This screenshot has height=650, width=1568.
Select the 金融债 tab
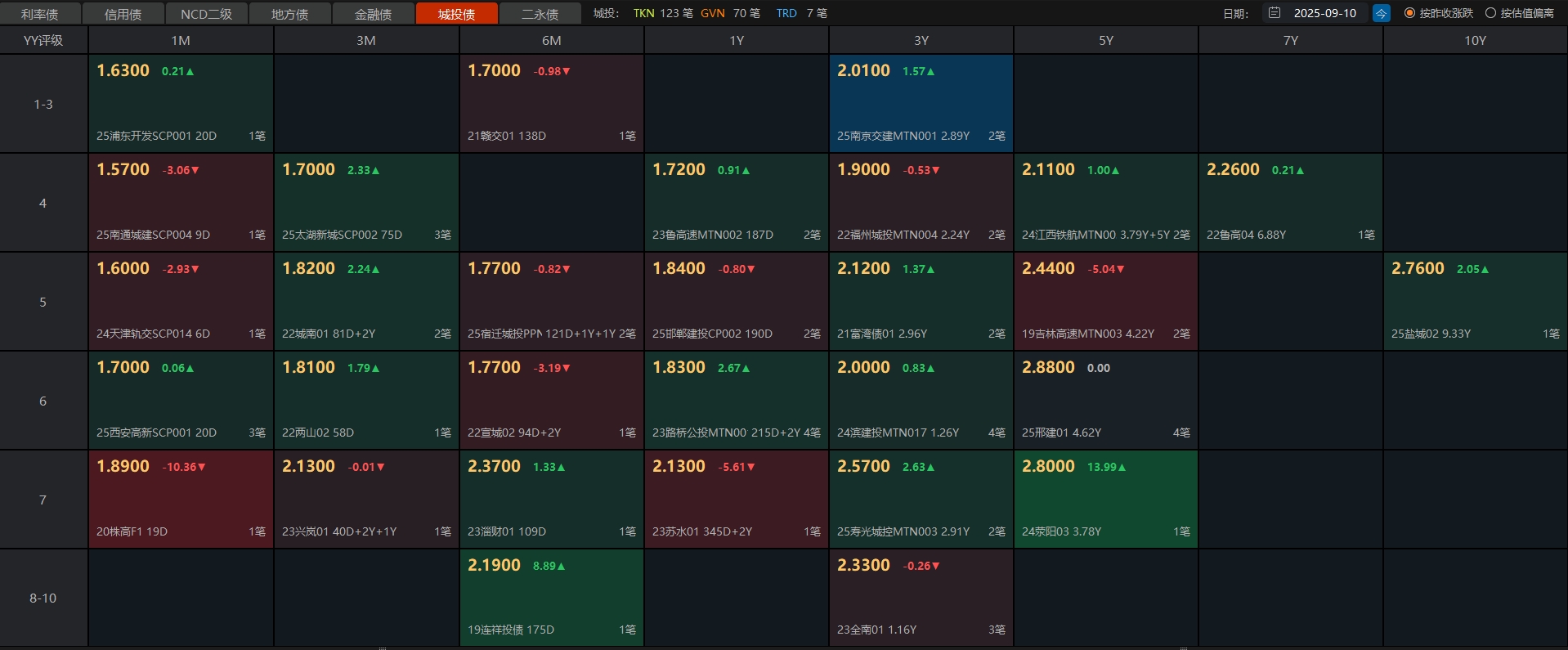pyautogui.click(x=373, y=14)
